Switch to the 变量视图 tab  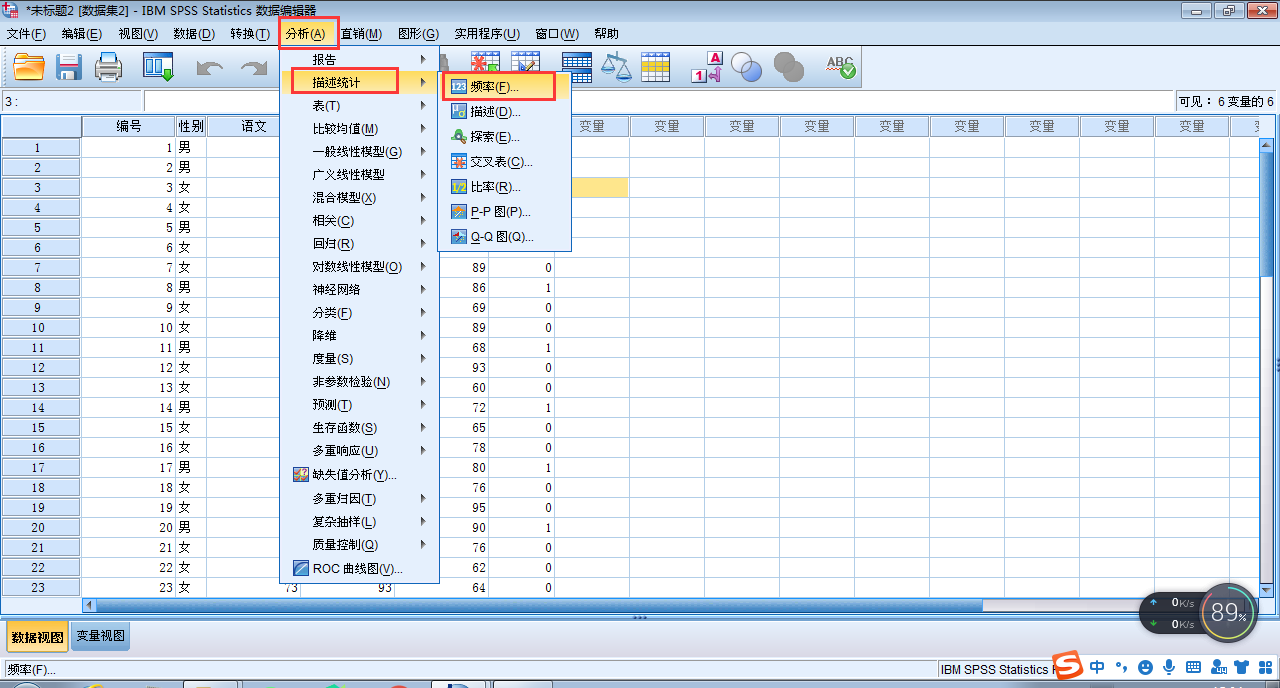point(100,636)
